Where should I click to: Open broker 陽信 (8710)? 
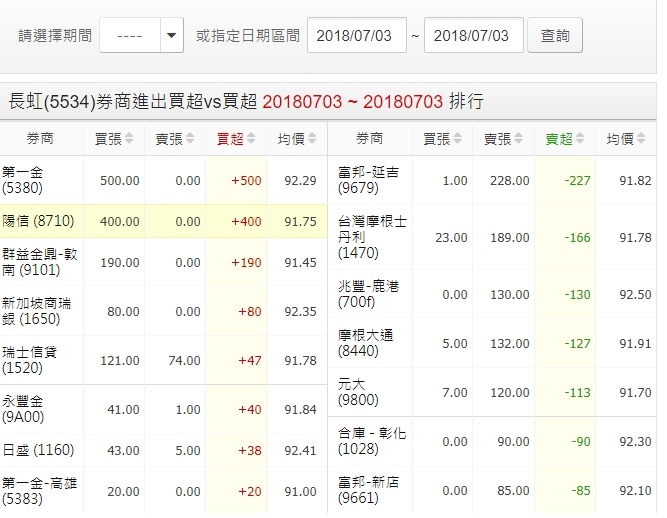point(38,221)
